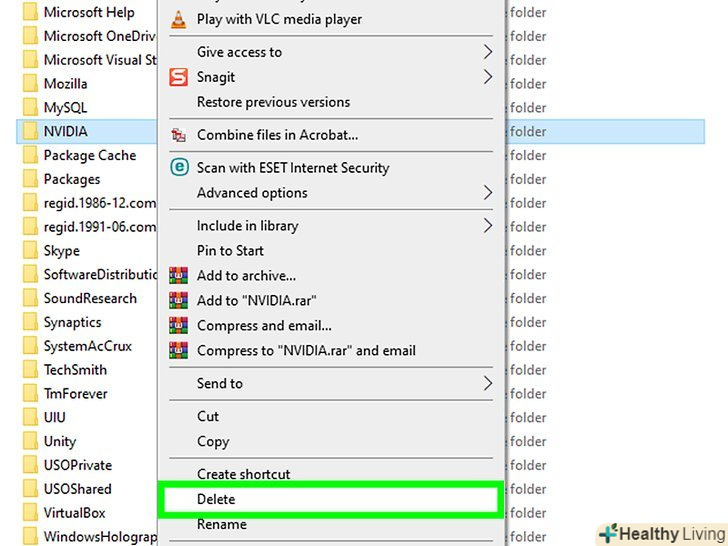728x546 pixels.
Task: Click the TechSmith folder icon
Action: pyautogui.click(x=30, y=370)
